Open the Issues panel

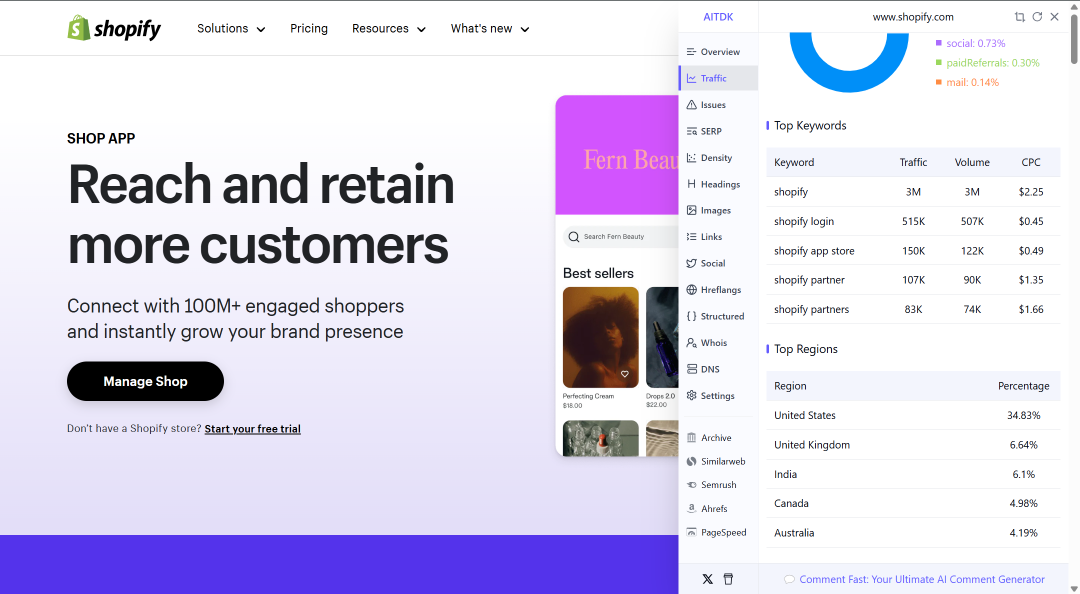tap(718, 105)
